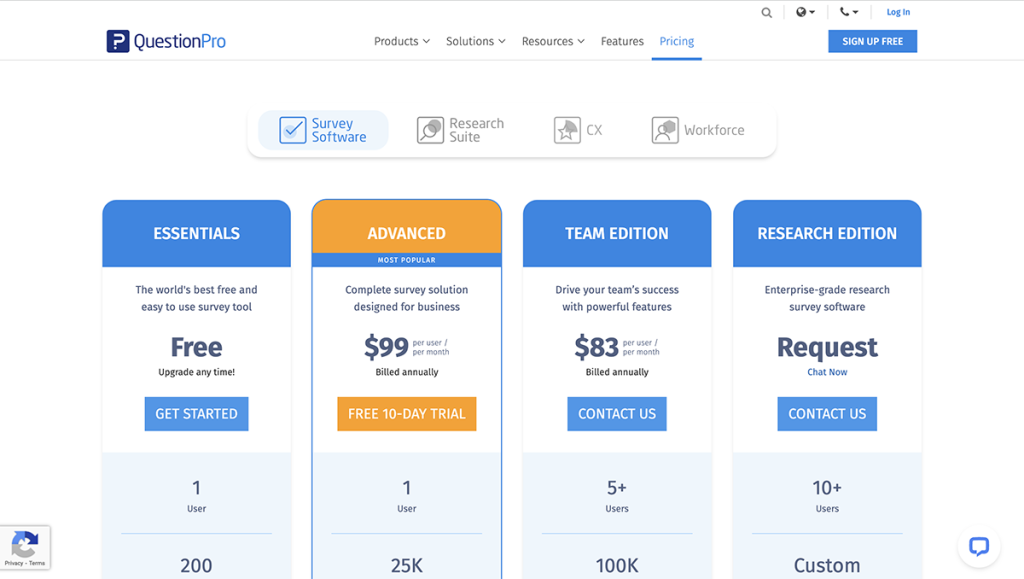The height and width of the screenshot is (579, 1024).
Task: Click the CX pricing icon
Action: click(566, 130)
